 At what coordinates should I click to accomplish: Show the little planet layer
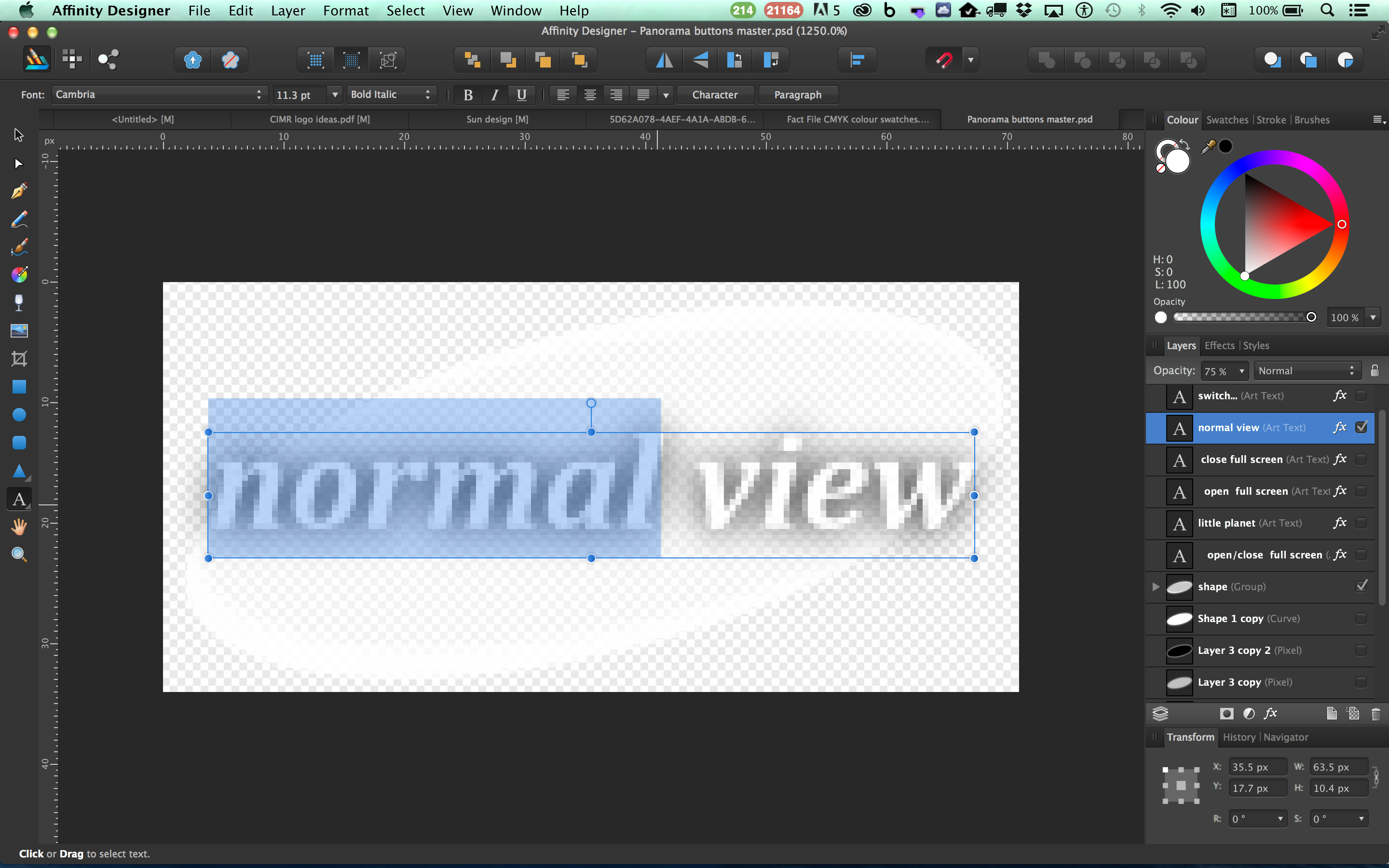click(x=1361, y=522)
